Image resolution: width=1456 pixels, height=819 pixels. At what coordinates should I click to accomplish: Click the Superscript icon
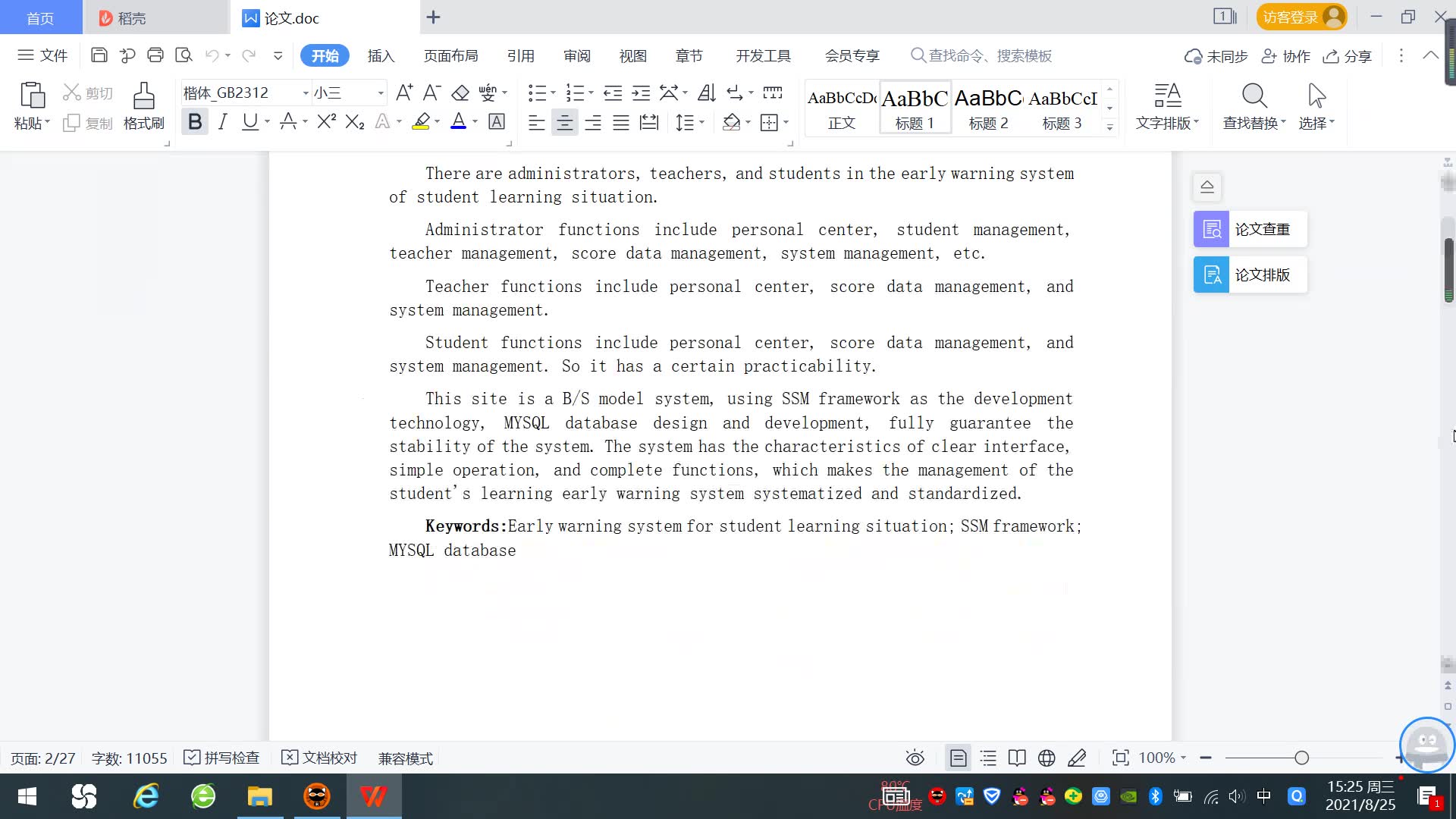click(326, 122)
